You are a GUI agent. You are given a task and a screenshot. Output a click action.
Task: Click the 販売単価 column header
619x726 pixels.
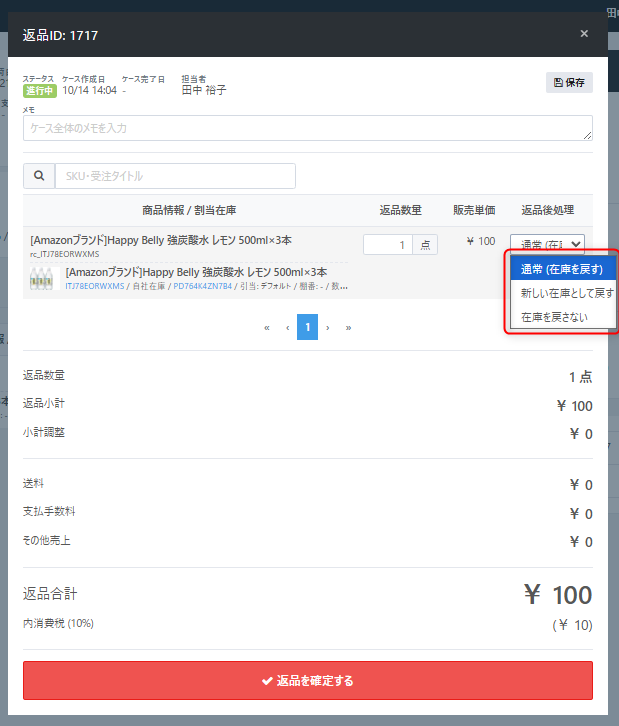474,210
